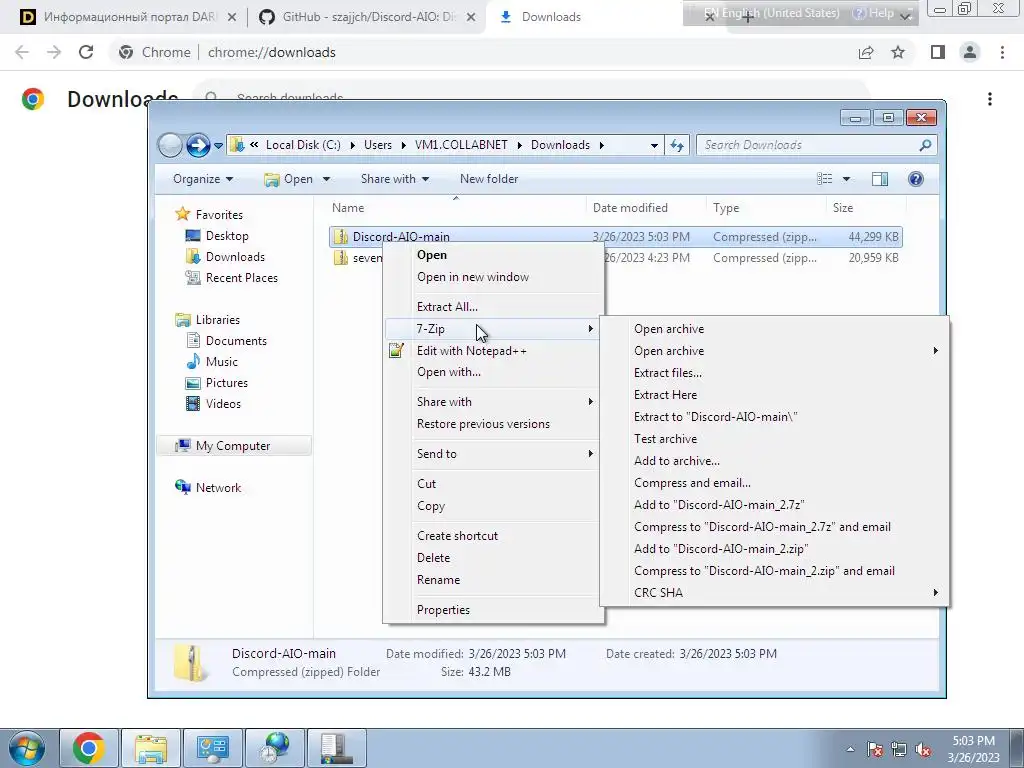1024x768 pixels.
Task: Choose Compress to "Discord-AIO-main_2.zip" and email
Action: (764, 571)
